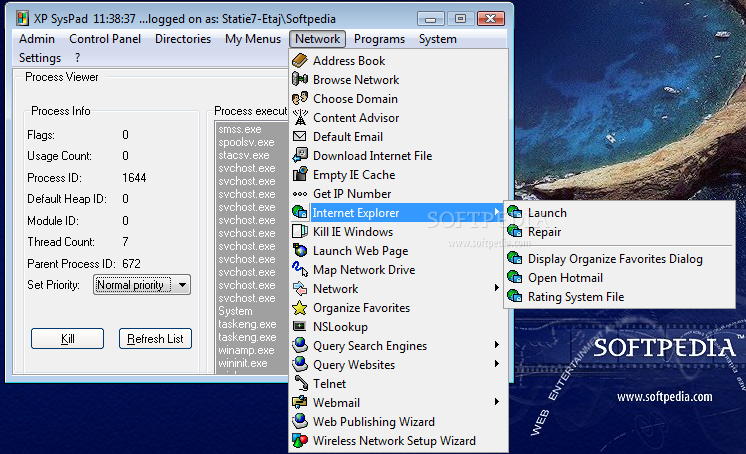Open the Programs menu

tap(379, 39)
